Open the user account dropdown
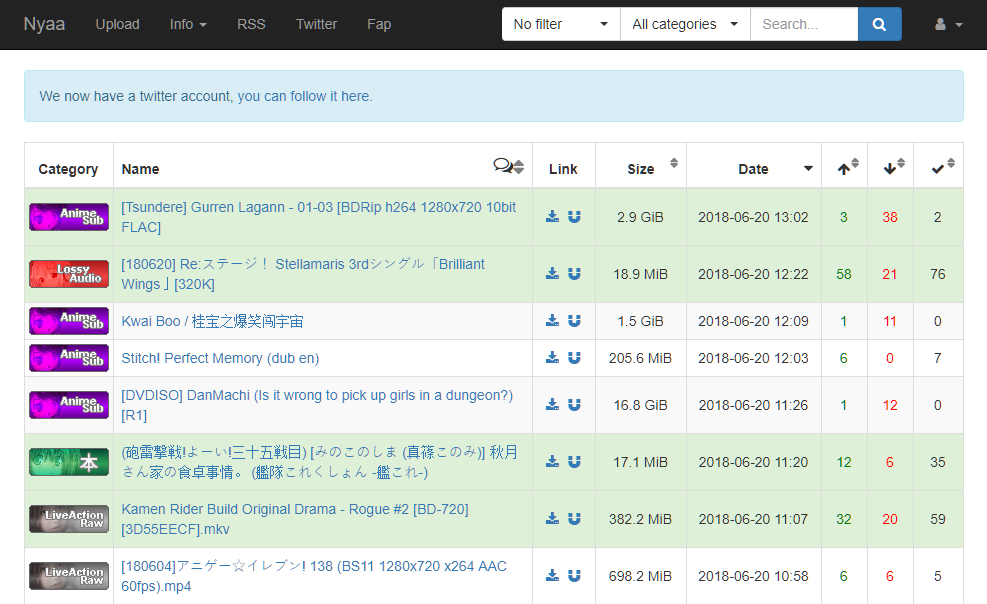This screenshot has width=987, height=604. [948, 24]
